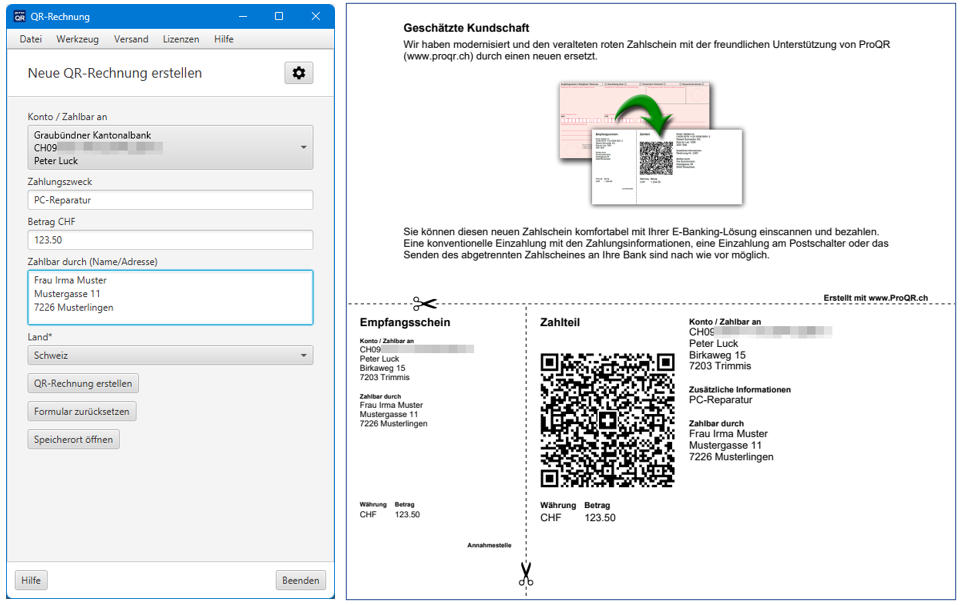This screenshot has width=962, height=605.
Task: Click the Betrag CHF input field
Action: (x=170, y=240)
